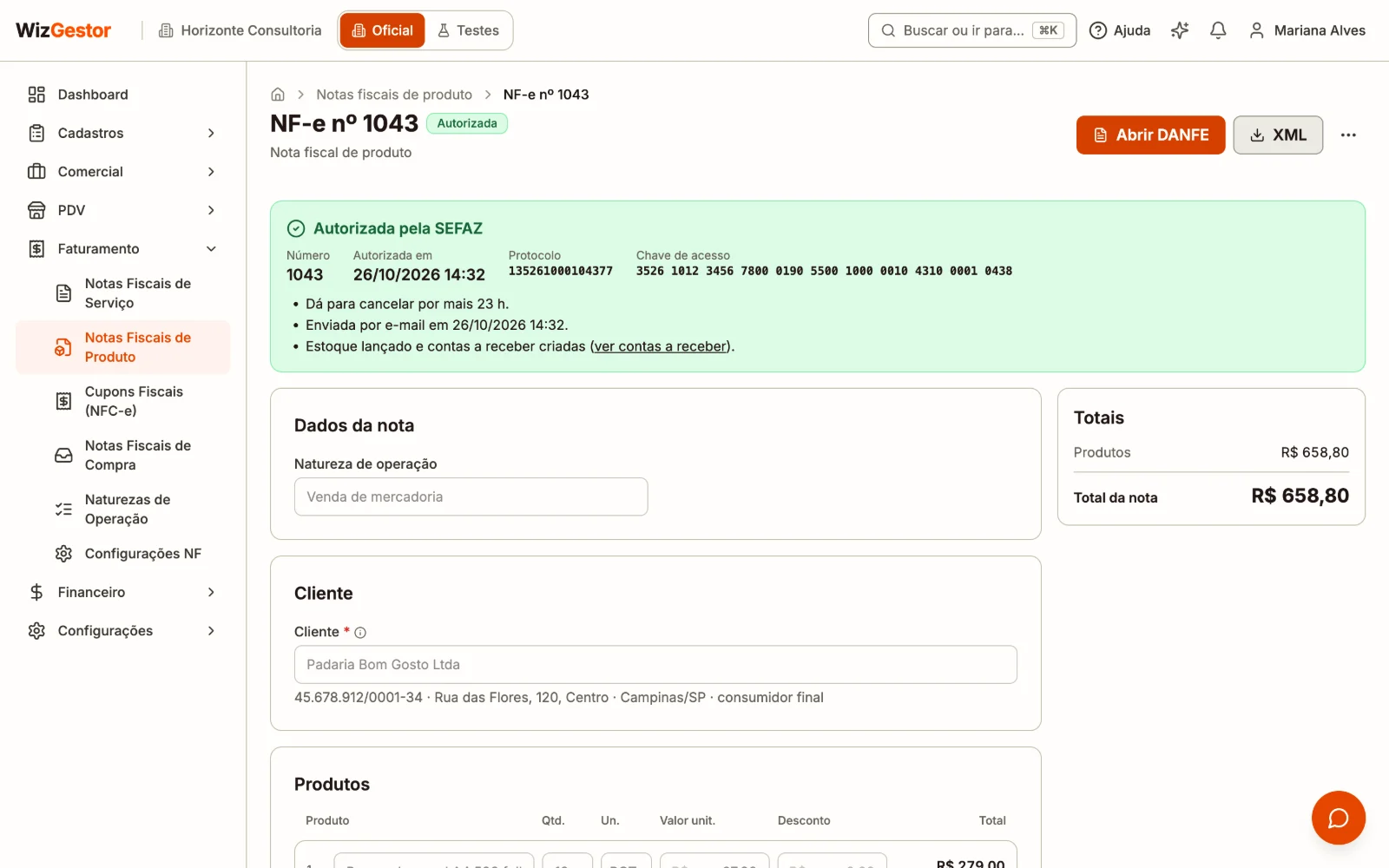This screenshot has height=868, width=1389.
Task: Click the Cliente Padaria Bom Gosto field
Action: point(655,665)
